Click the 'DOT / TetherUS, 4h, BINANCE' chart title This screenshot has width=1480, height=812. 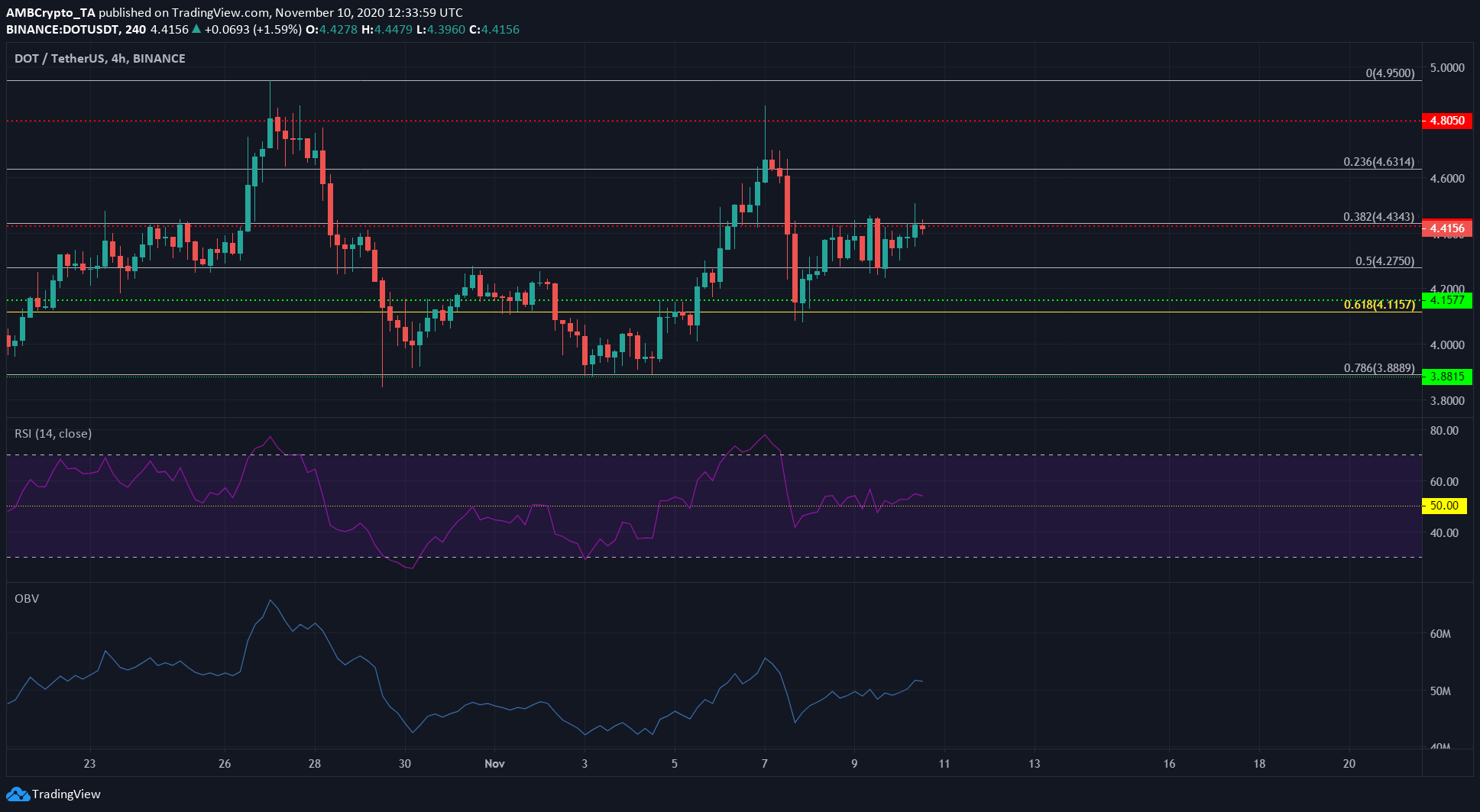pyautogui.click(x=100, y=58)
